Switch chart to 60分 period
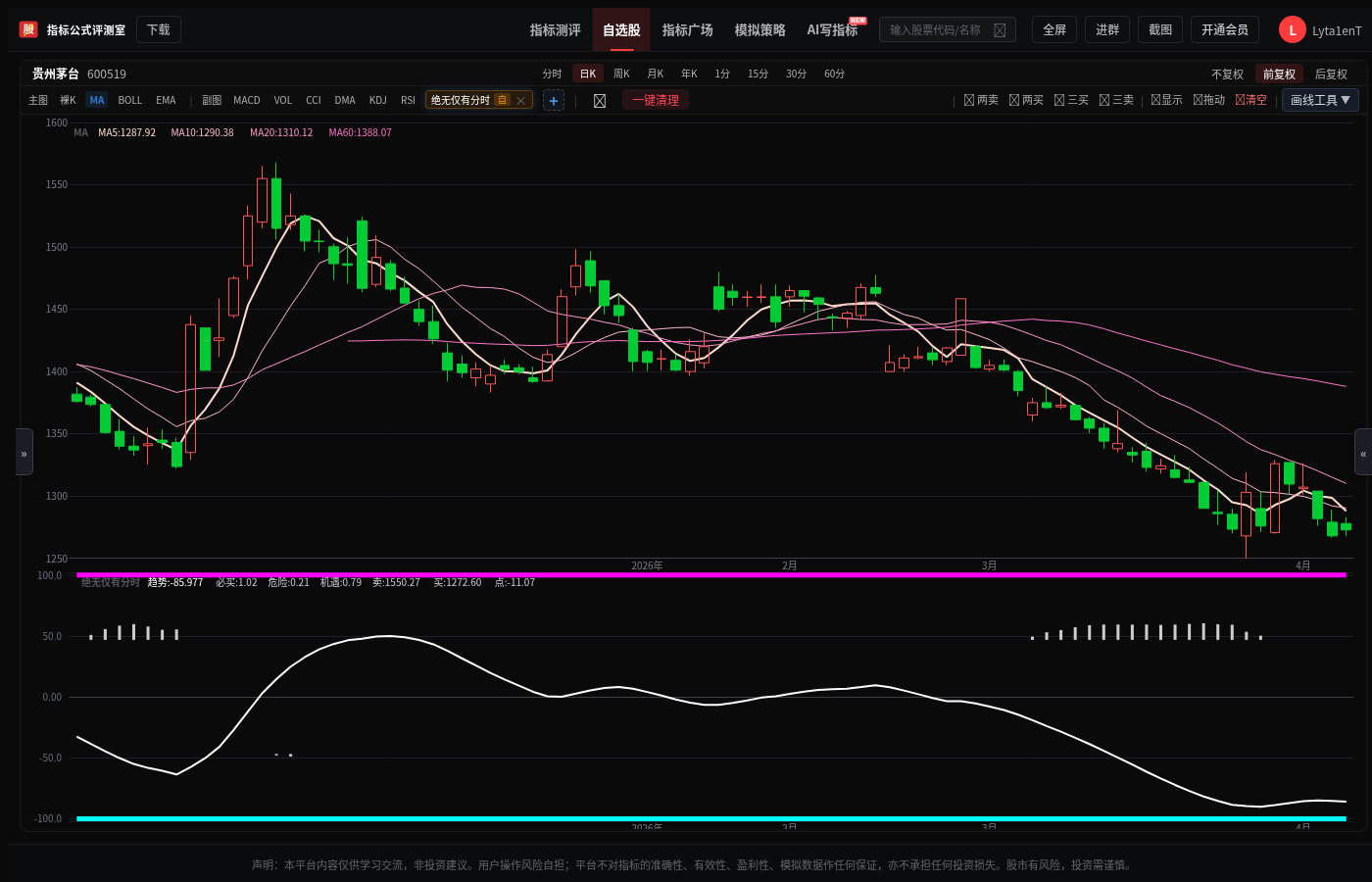 pyautogui.click(x=835, y=73)
